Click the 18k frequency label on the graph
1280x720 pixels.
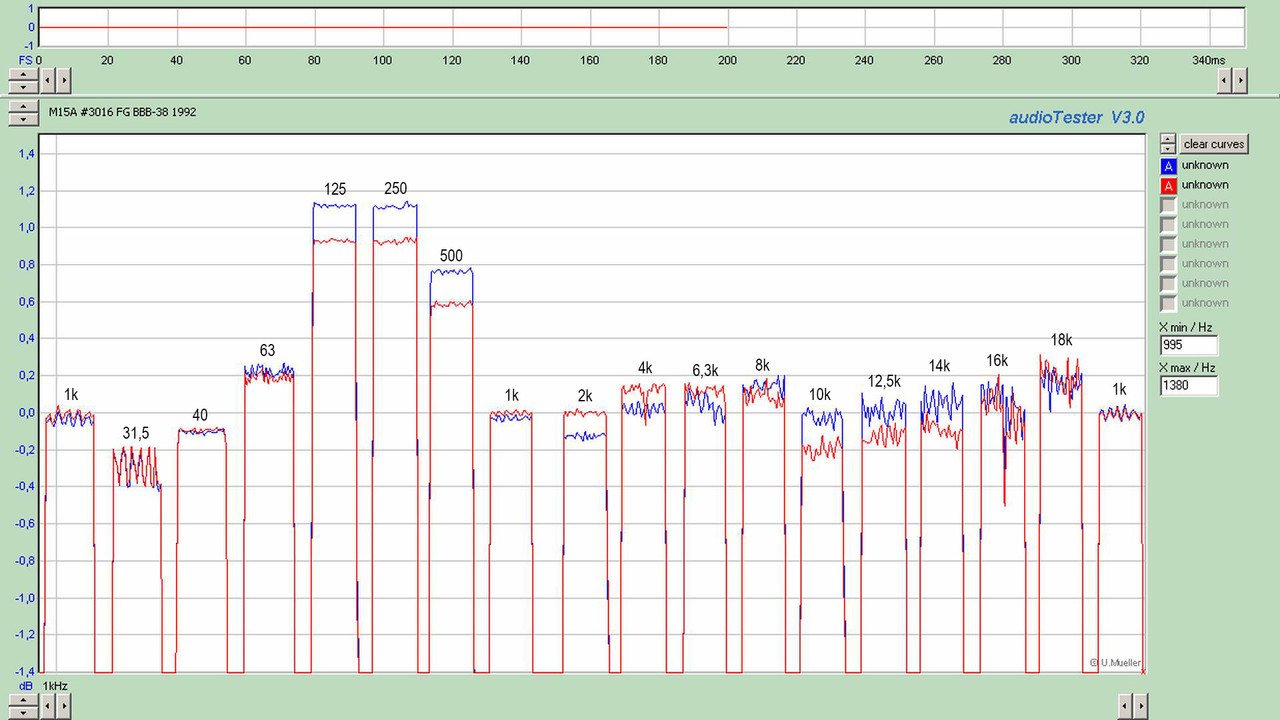[1062, 340]
